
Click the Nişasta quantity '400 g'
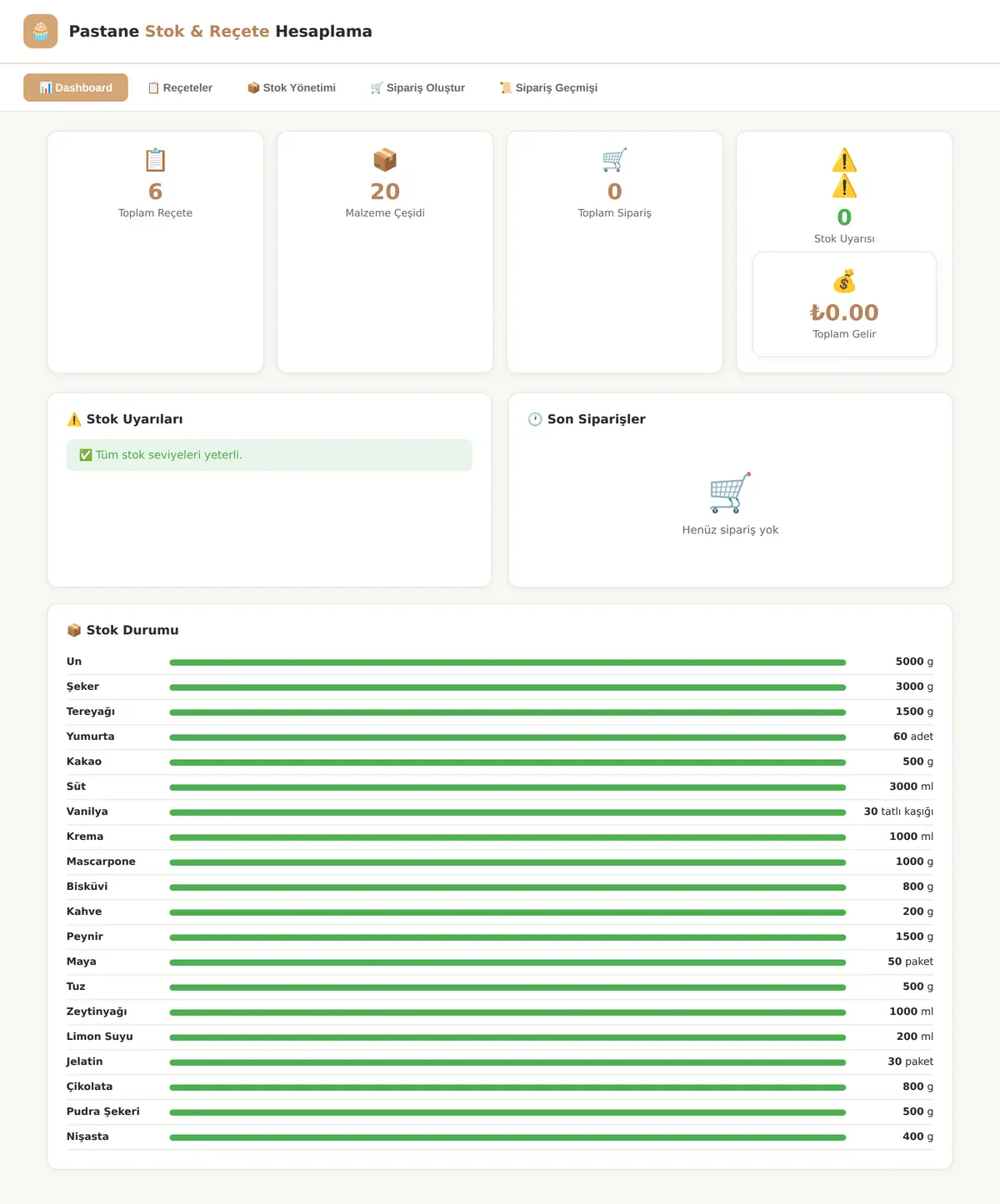click(917, 1137)
